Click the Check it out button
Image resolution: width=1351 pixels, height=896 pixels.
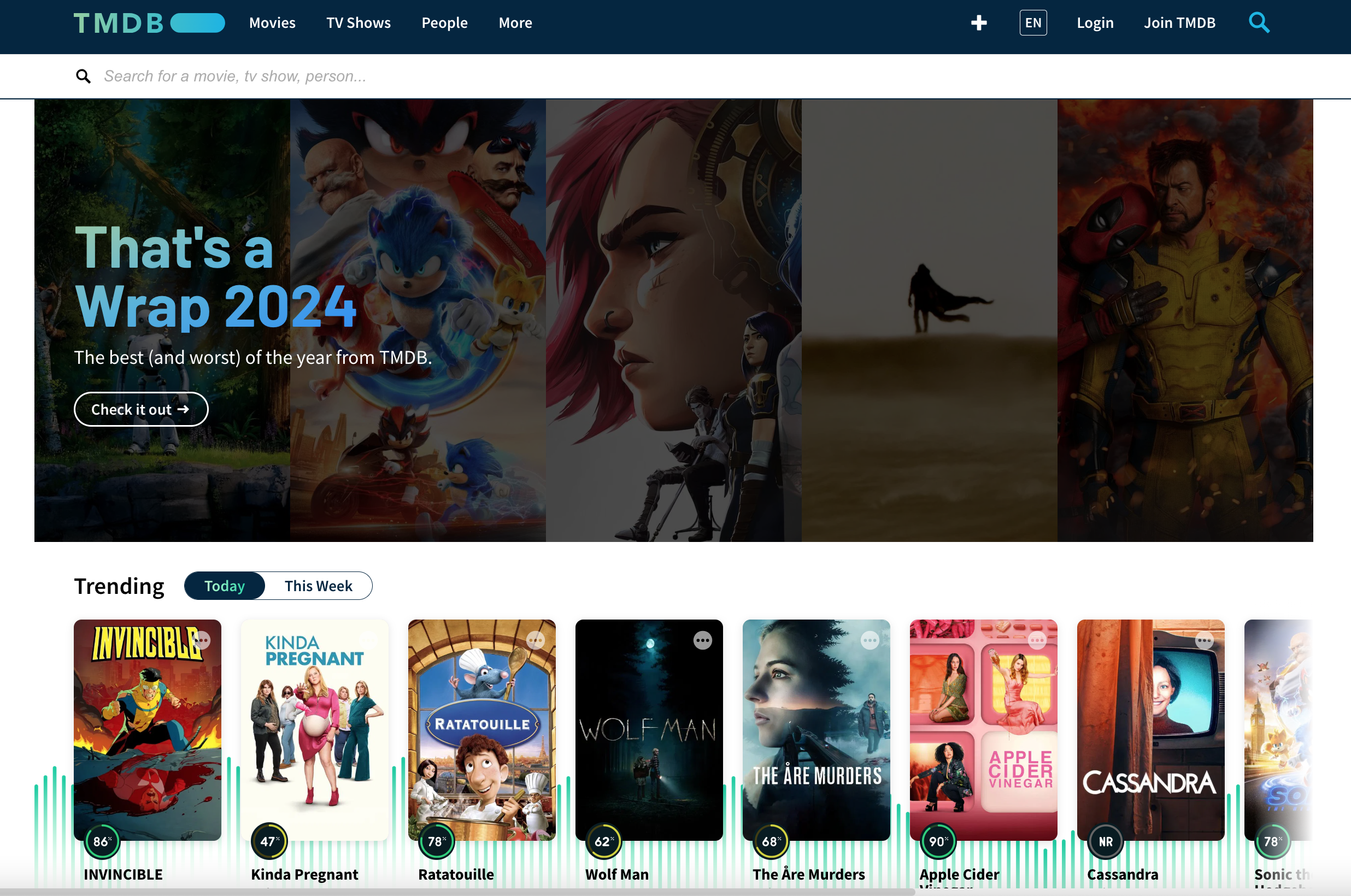click(x=140, y=409)
